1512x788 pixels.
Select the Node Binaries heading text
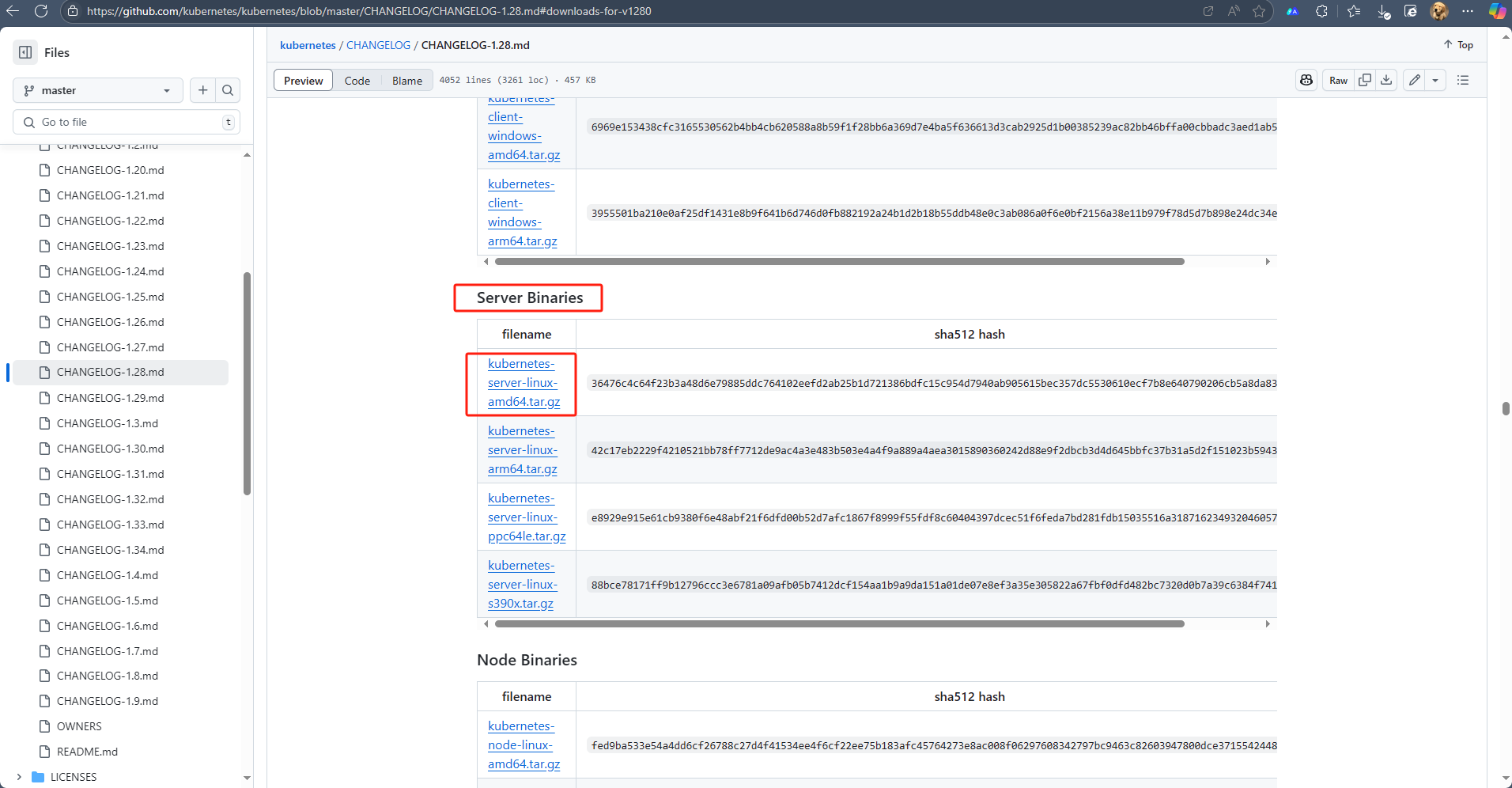pos(527,660)
